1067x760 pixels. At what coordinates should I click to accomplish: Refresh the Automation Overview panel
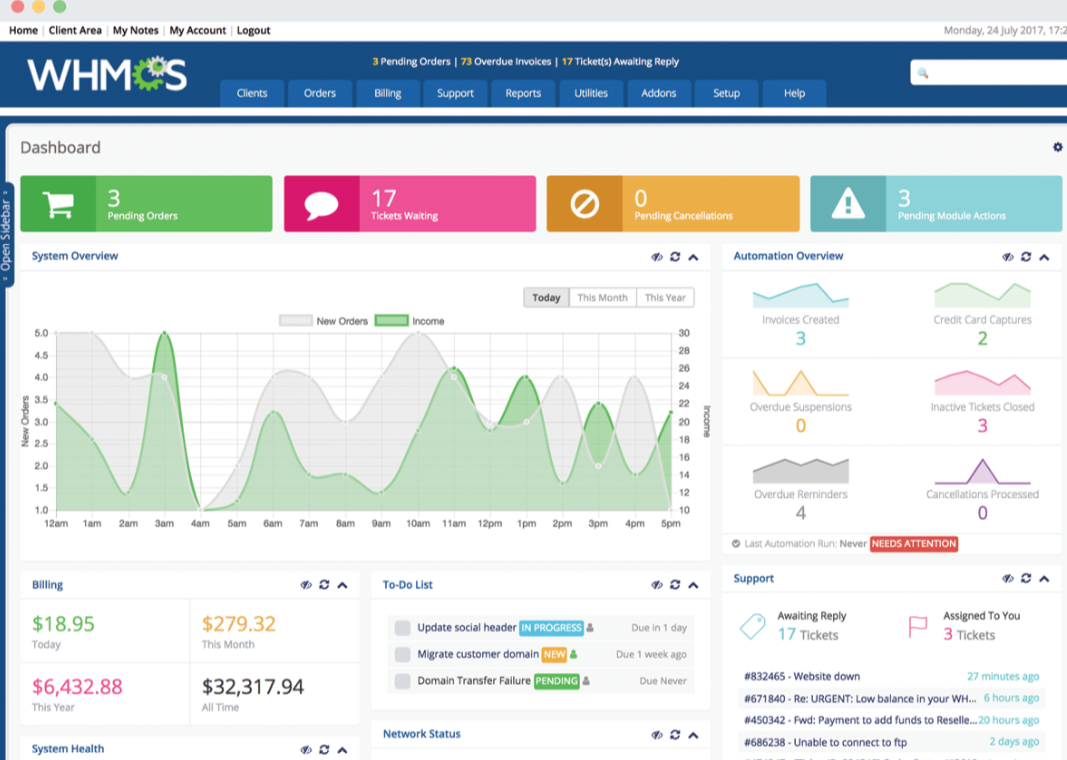[x=1026, y=257]
